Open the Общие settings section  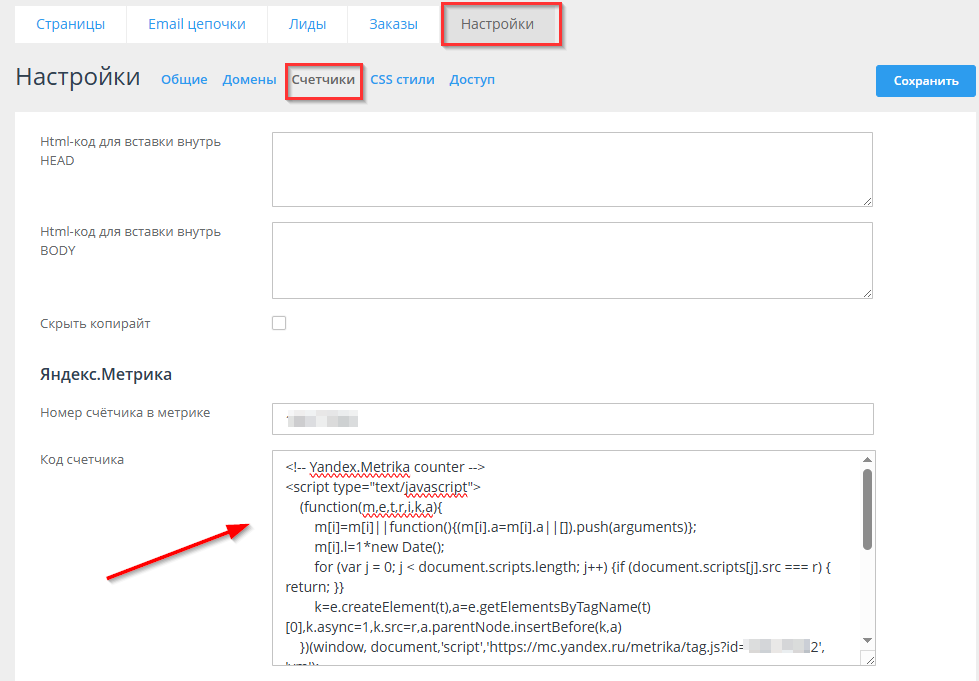point(183,79)
